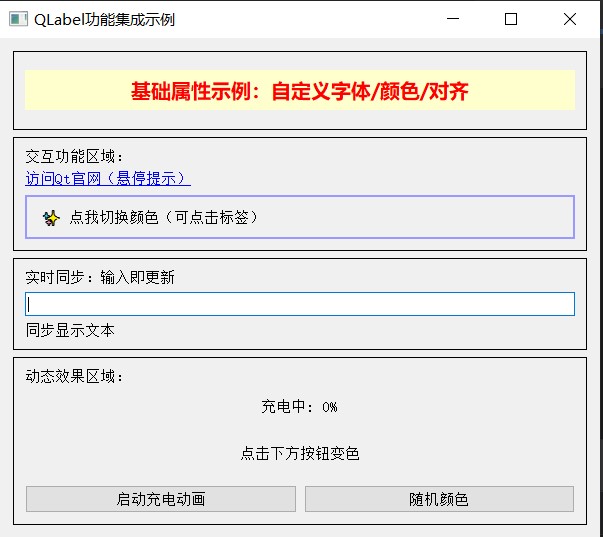Viewport: 603px width, 537px height.
Task: Maximize the QLabel example window
Action: tap(511, 19)
